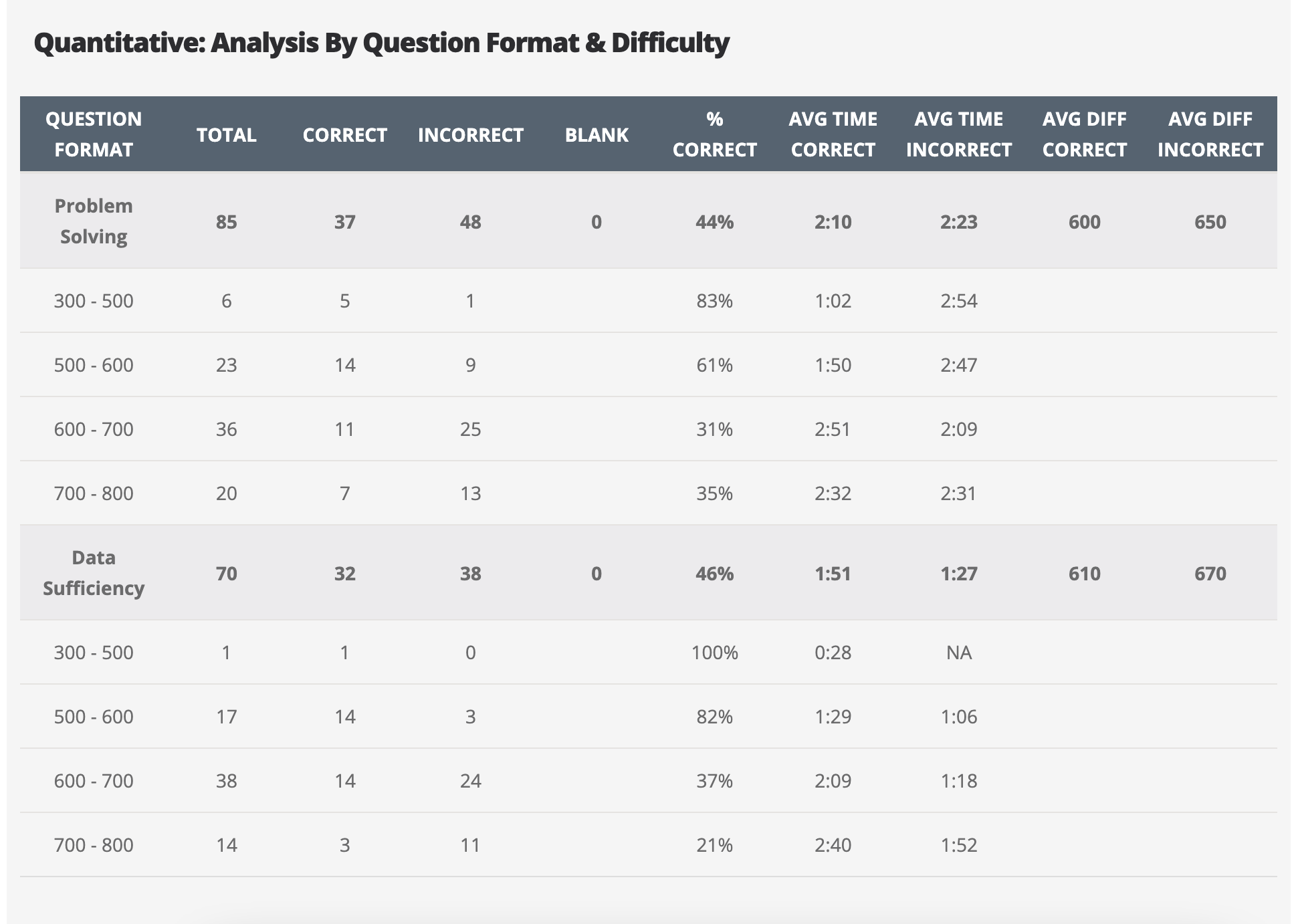Click Data Sufficiency 46% correct cell
This screenshot has height=924, width=1292.
pyautogui.click(x=714, y=574)
